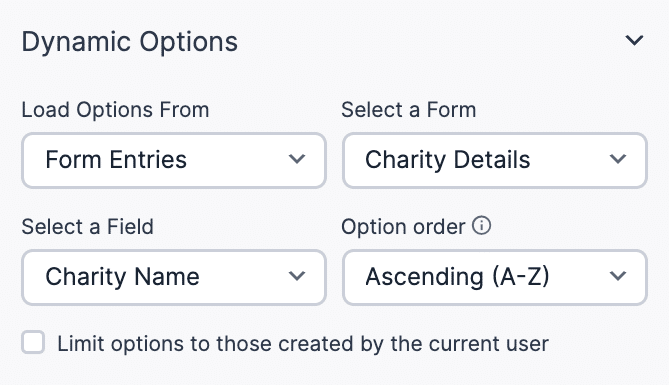Viewport: 669px width, 385px height.
Task: Click the 'Select a Form' label
Action: [x=409, y=110]
